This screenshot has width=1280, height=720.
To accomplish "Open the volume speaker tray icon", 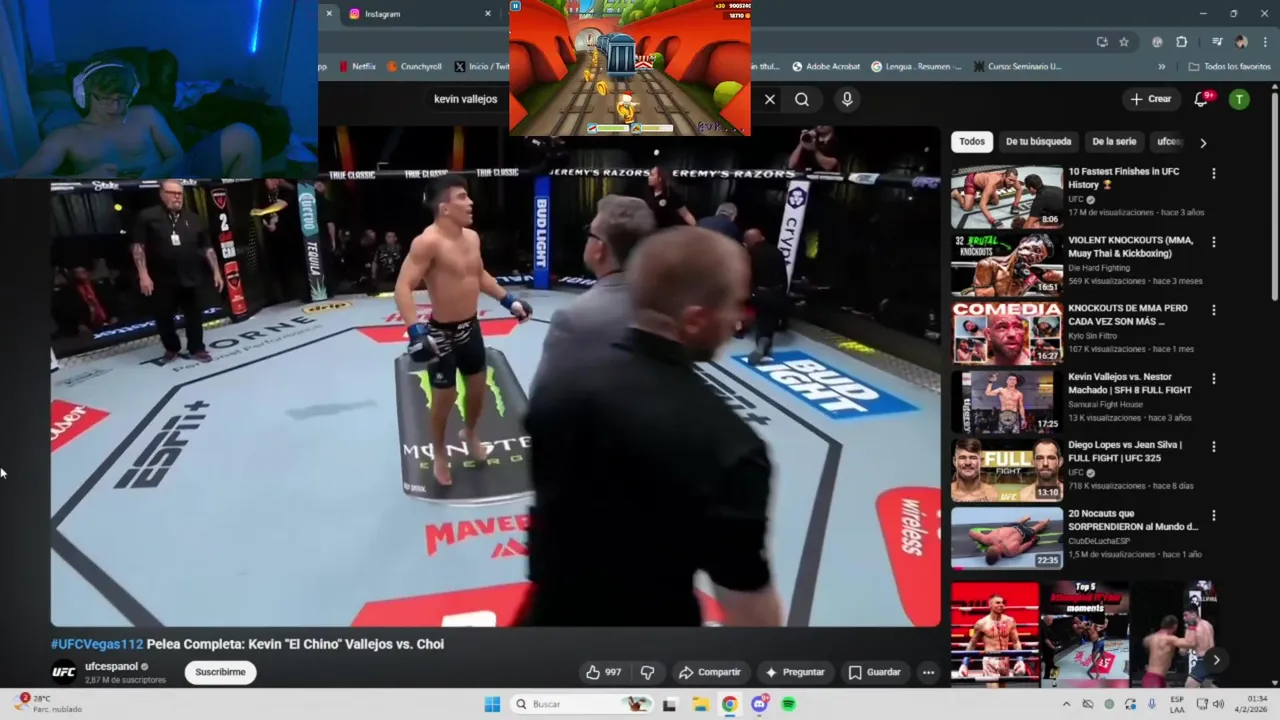I will pyautogui.click(x=1218, y=704).
